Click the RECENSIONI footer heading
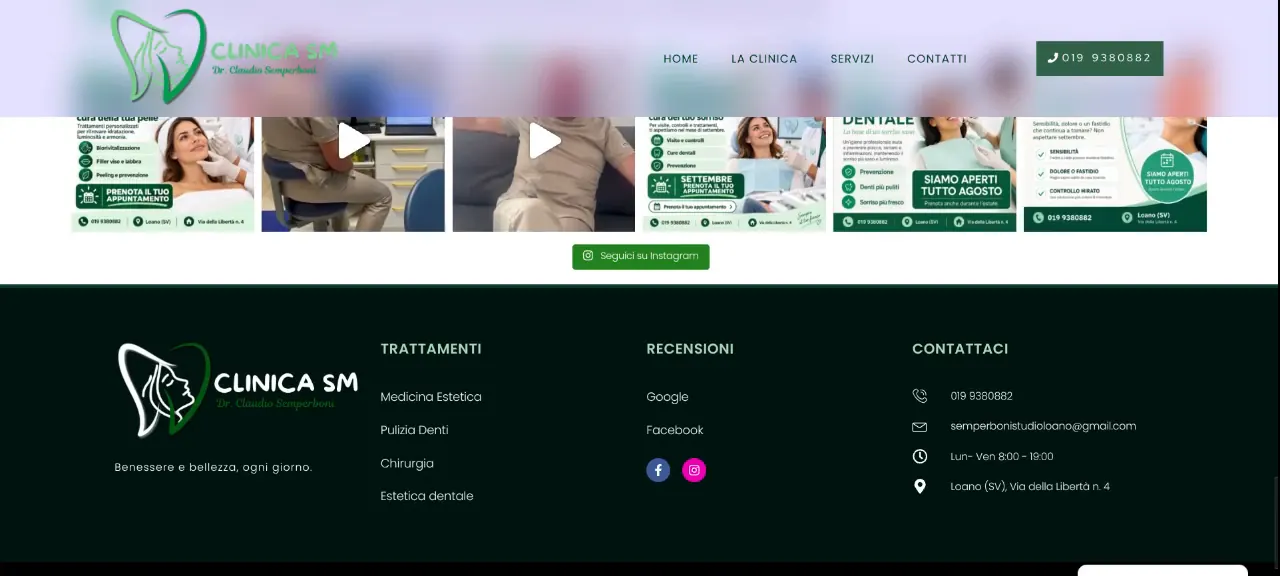 click(x=690, y=349)
